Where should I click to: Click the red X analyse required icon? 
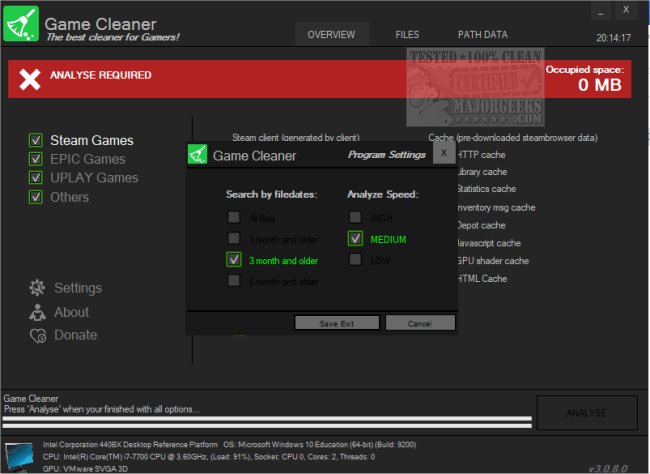point(30,79)
